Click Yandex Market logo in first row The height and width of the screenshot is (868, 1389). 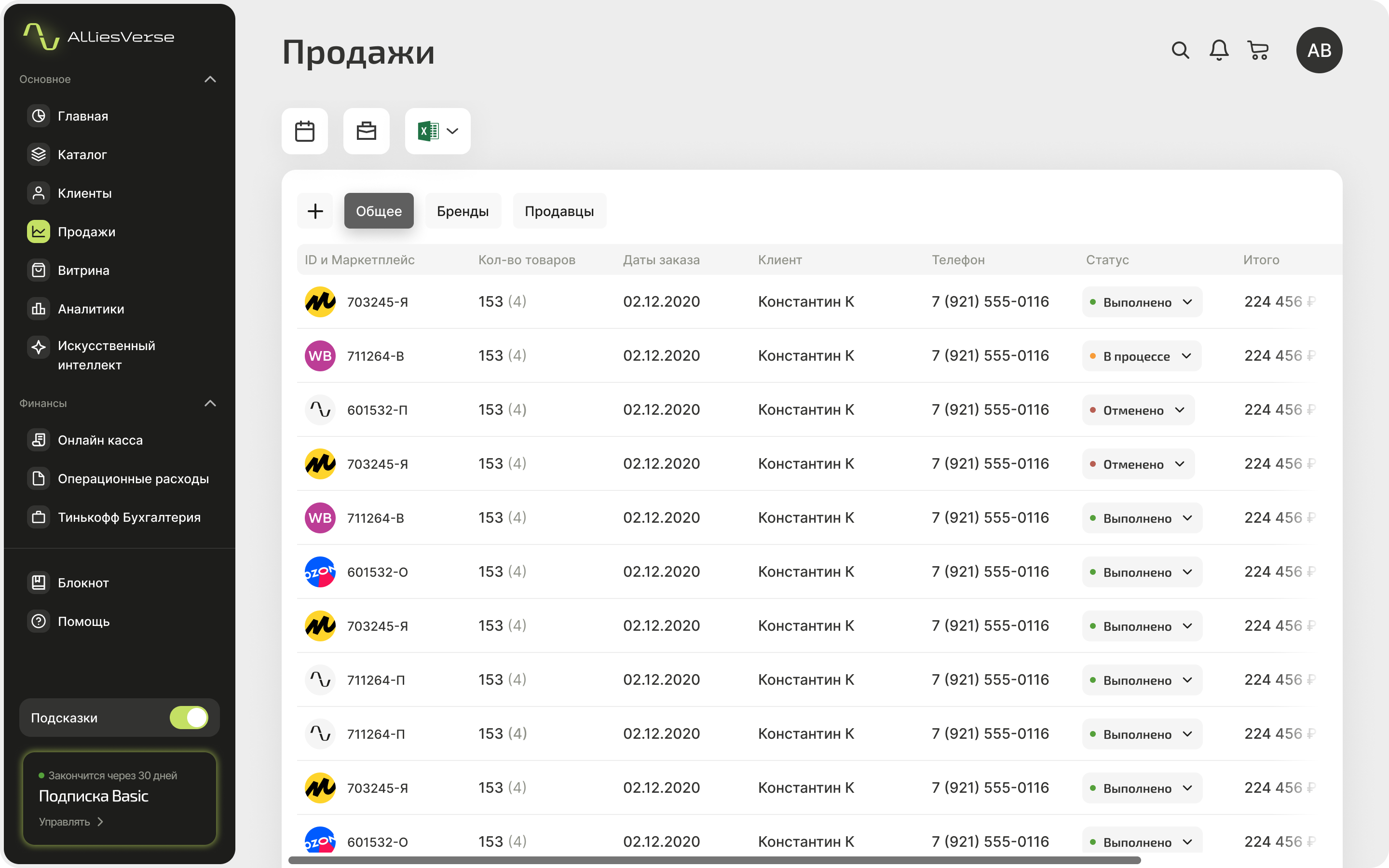[x=320, y=302]
